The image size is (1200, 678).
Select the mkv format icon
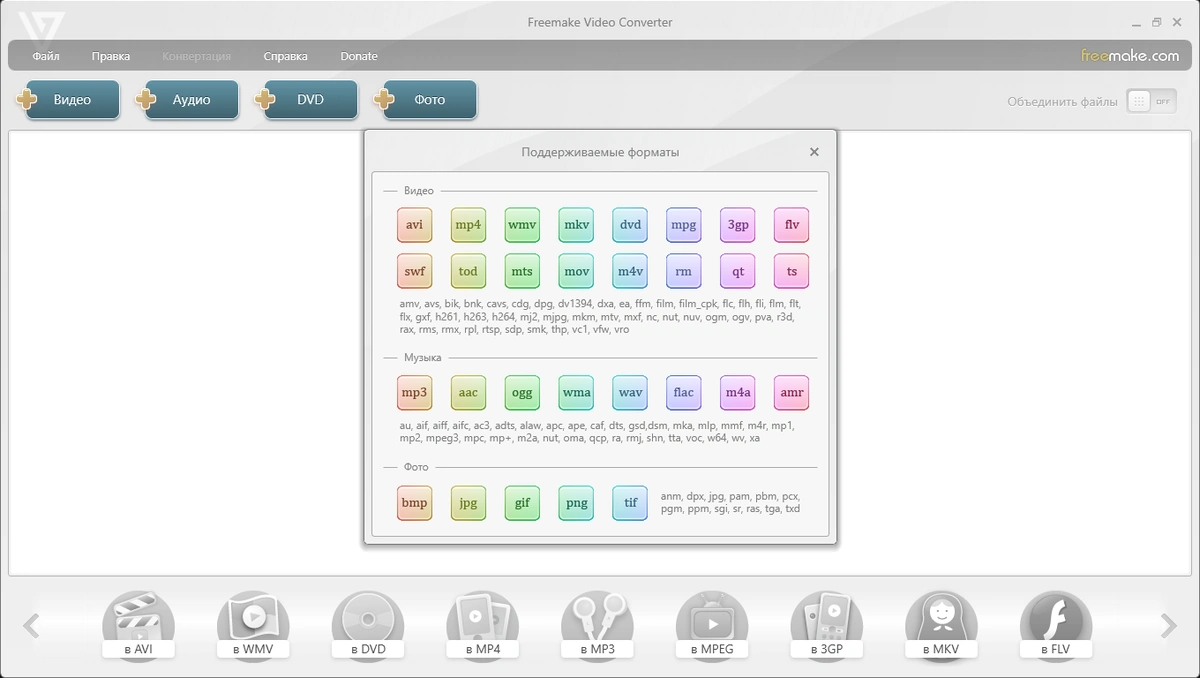click(x=576, y=225)
